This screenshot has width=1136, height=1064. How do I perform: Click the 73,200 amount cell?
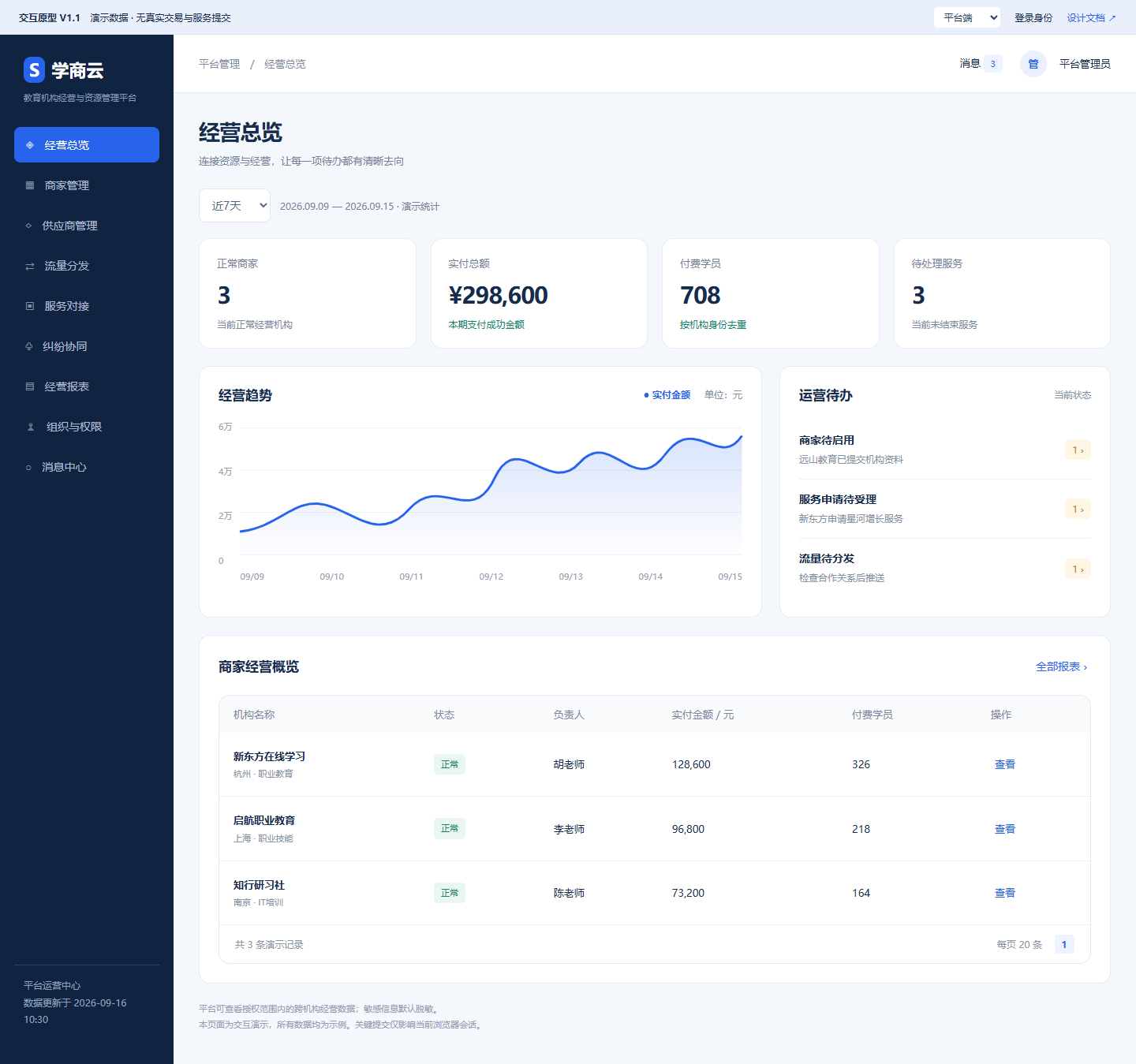[688, 893]
